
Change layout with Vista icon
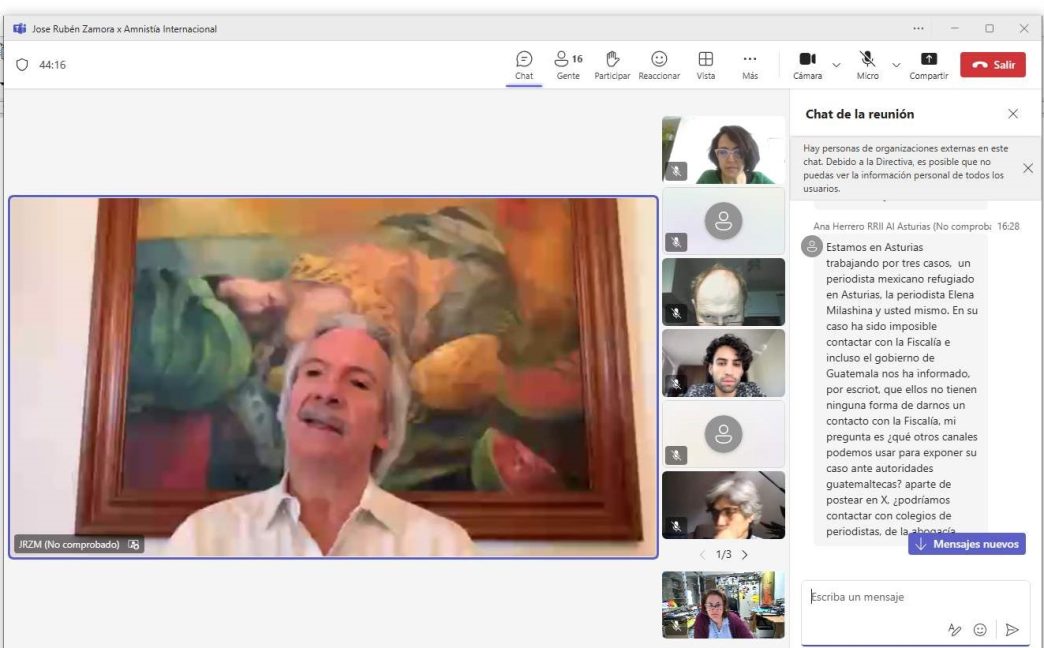pos(706,65)
